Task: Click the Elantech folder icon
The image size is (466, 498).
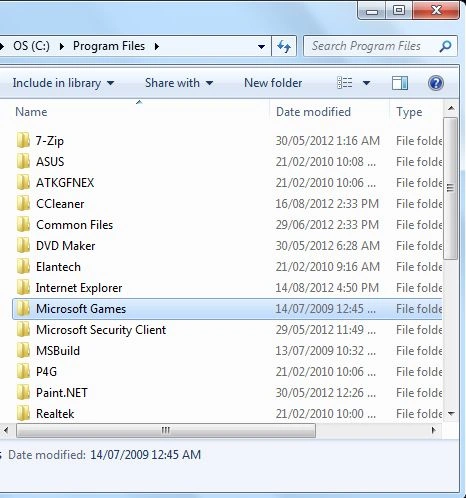Action: (23, 266)
